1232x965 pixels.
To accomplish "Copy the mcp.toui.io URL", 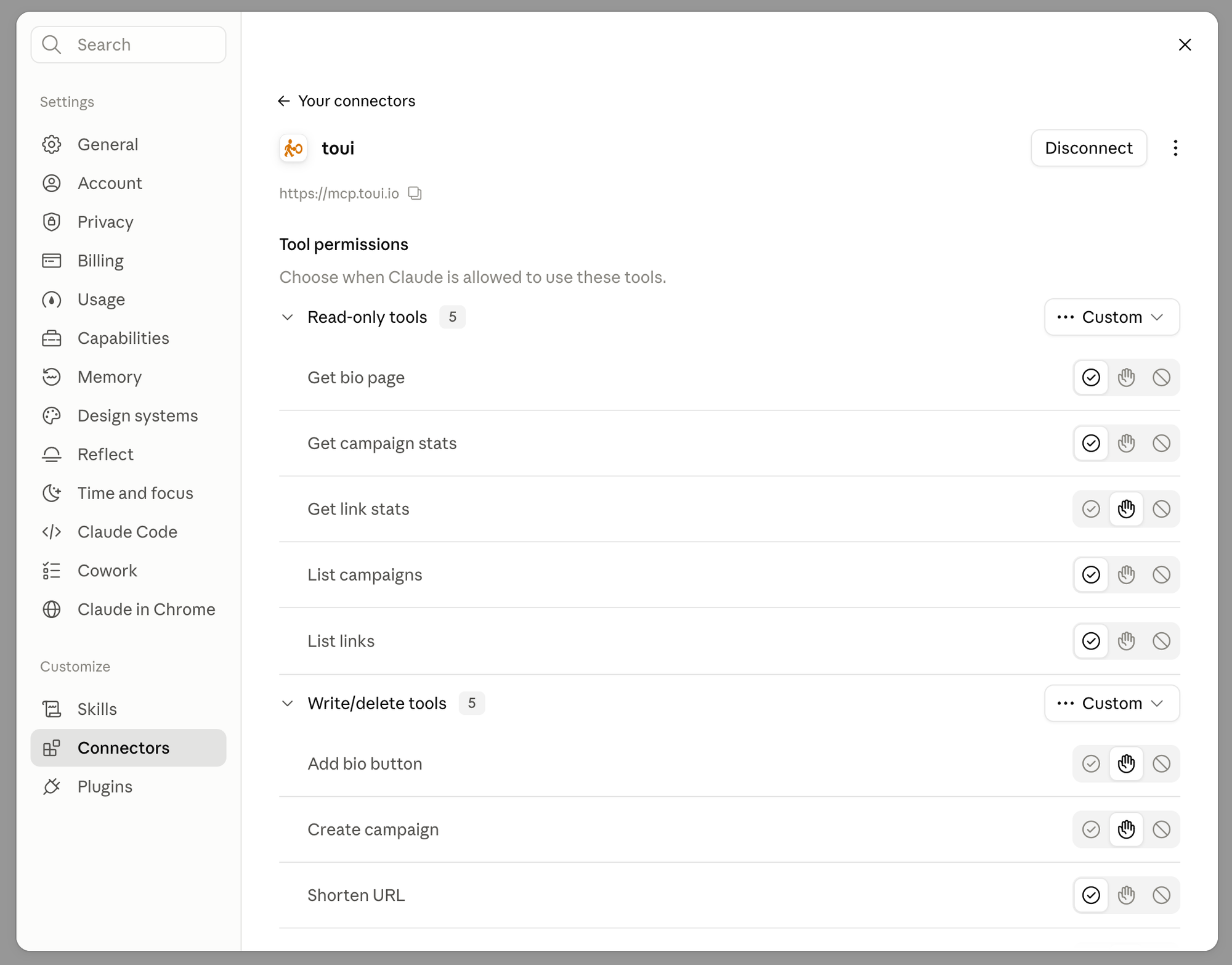I will tap(415, 193).
